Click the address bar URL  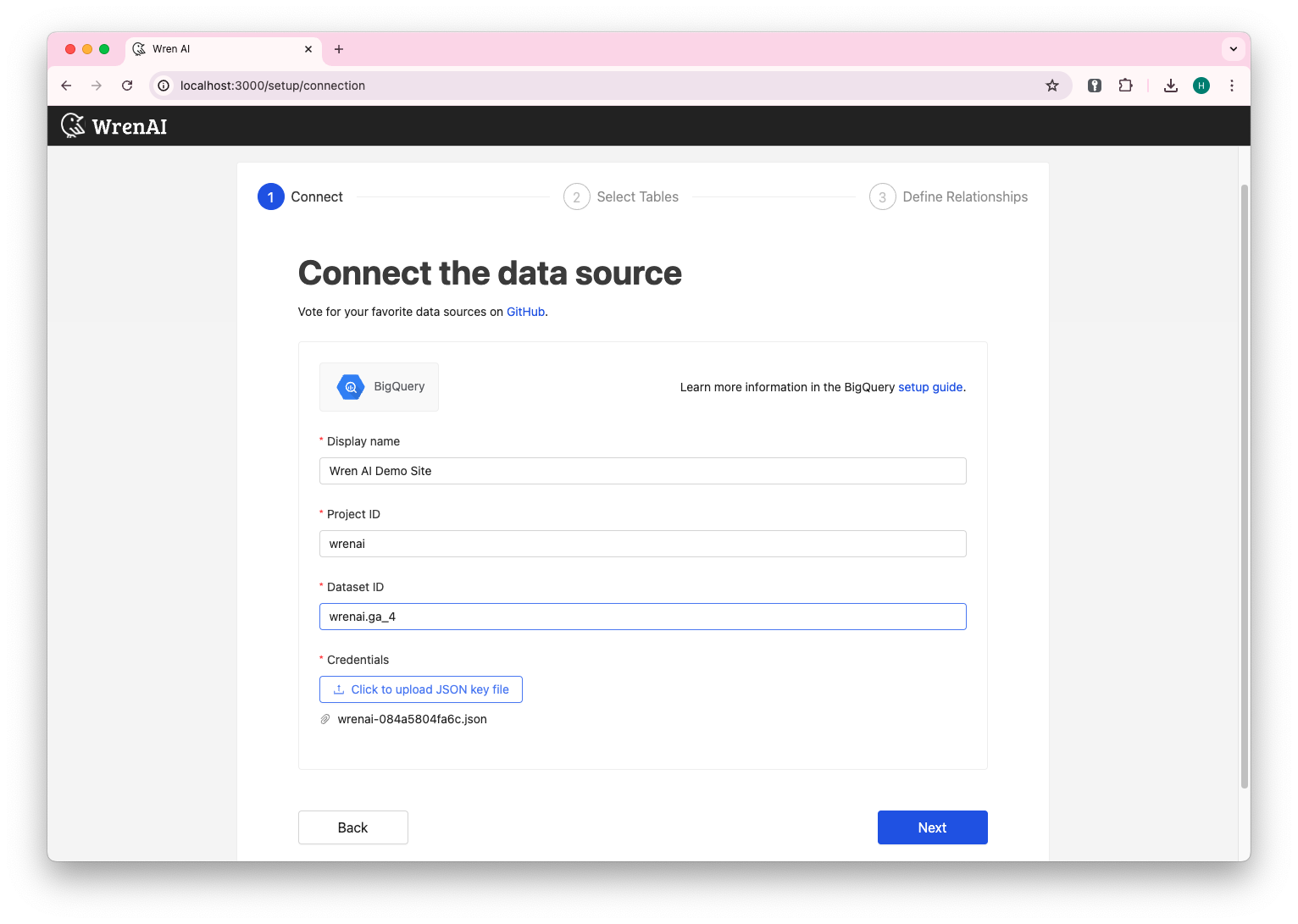coord(273,86)
